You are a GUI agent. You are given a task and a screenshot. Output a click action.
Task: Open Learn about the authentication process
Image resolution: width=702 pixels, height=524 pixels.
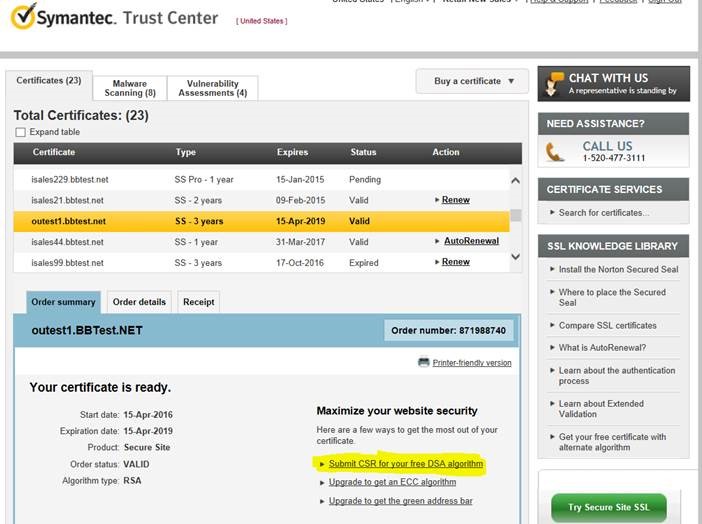click(616, 376)
